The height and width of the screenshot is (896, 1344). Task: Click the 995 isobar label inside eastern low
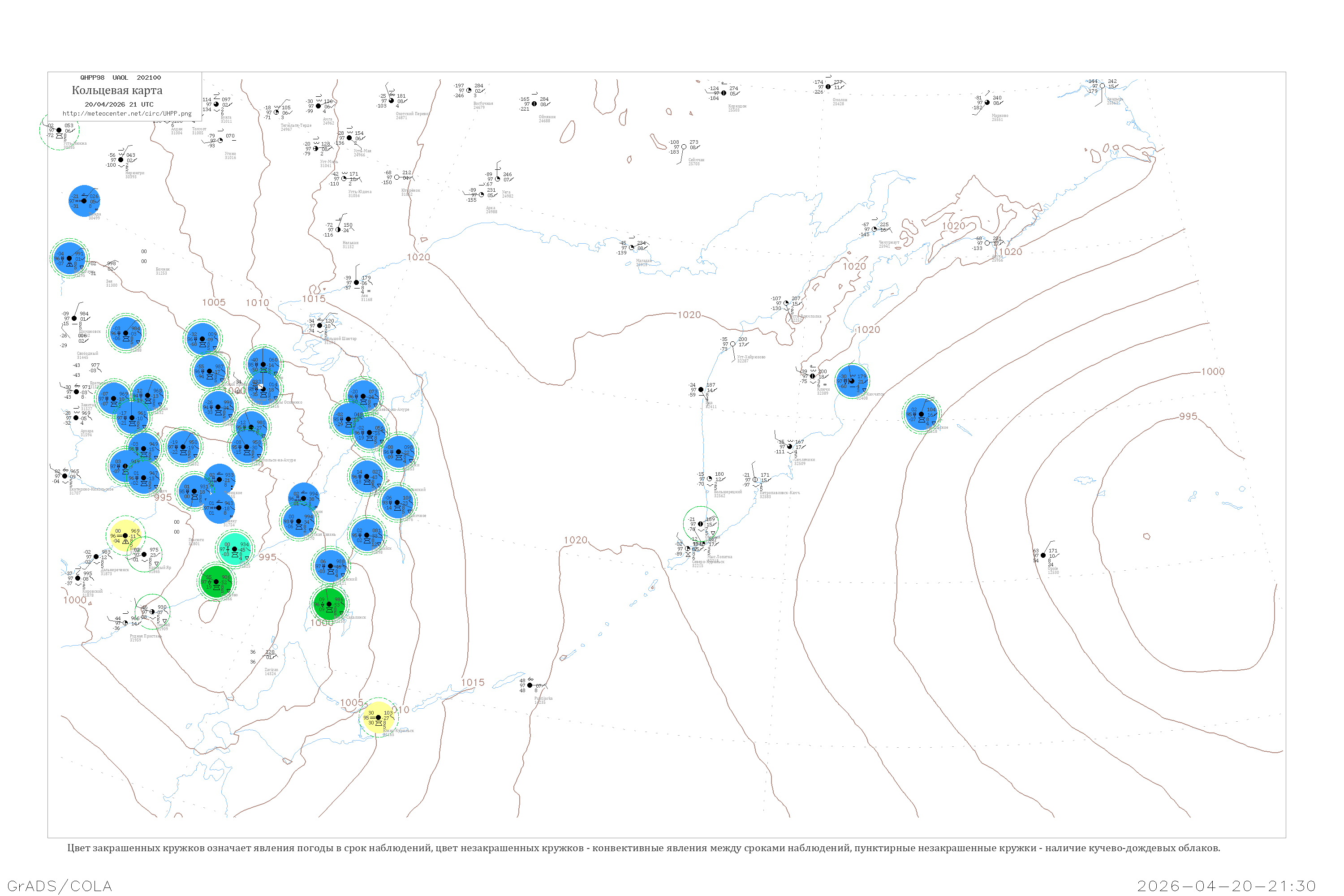pos(1188,416)
